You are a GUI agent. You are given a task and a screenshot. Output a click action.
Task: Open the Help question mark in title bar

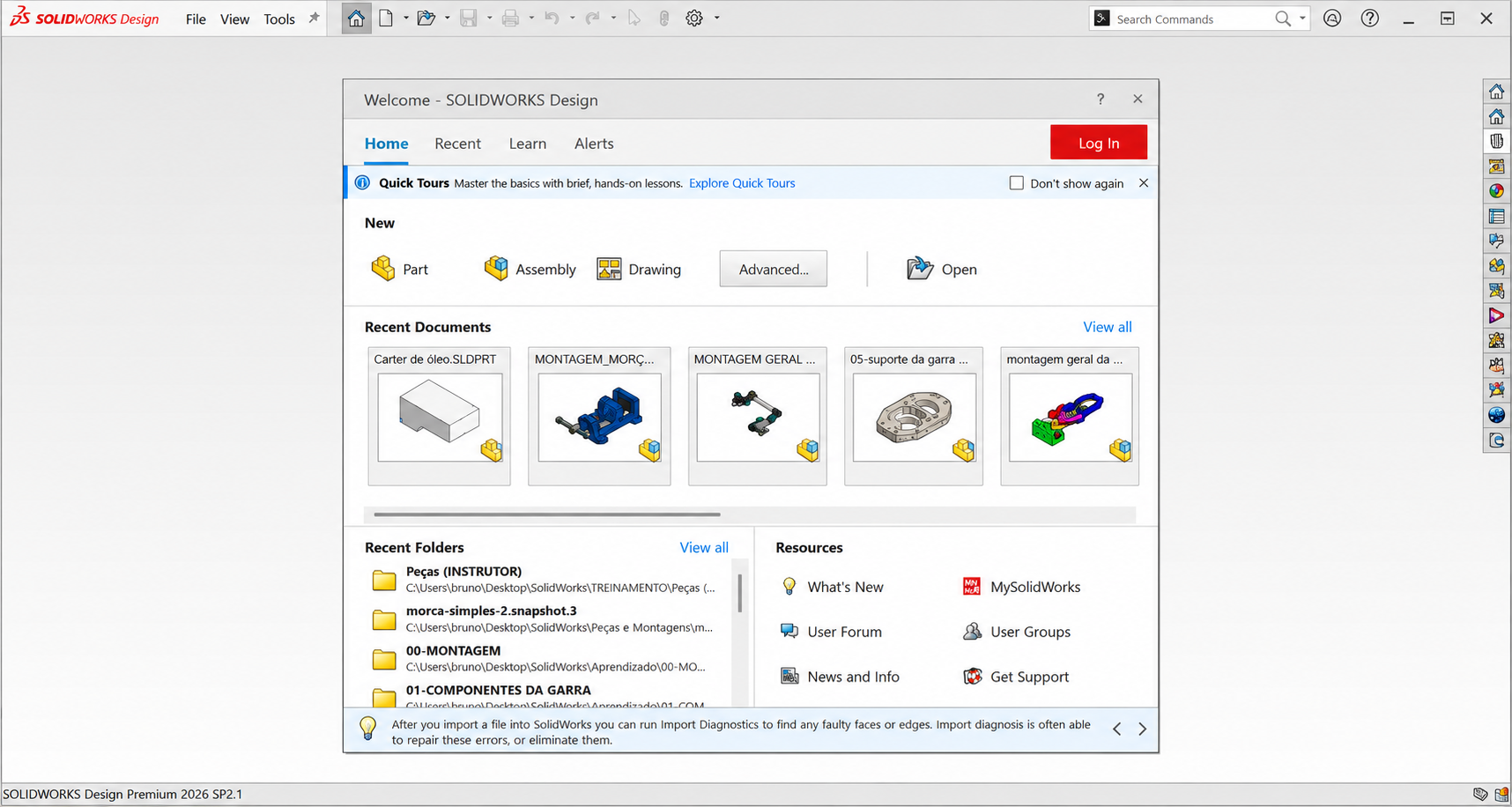[x=1370, y=19]
